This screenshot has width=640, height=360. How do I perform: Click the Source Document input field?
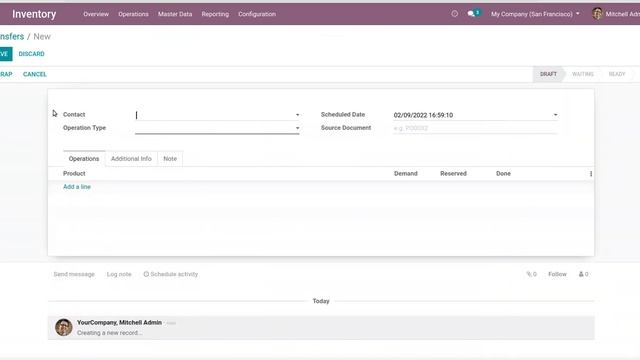click(x=475, y=128)
